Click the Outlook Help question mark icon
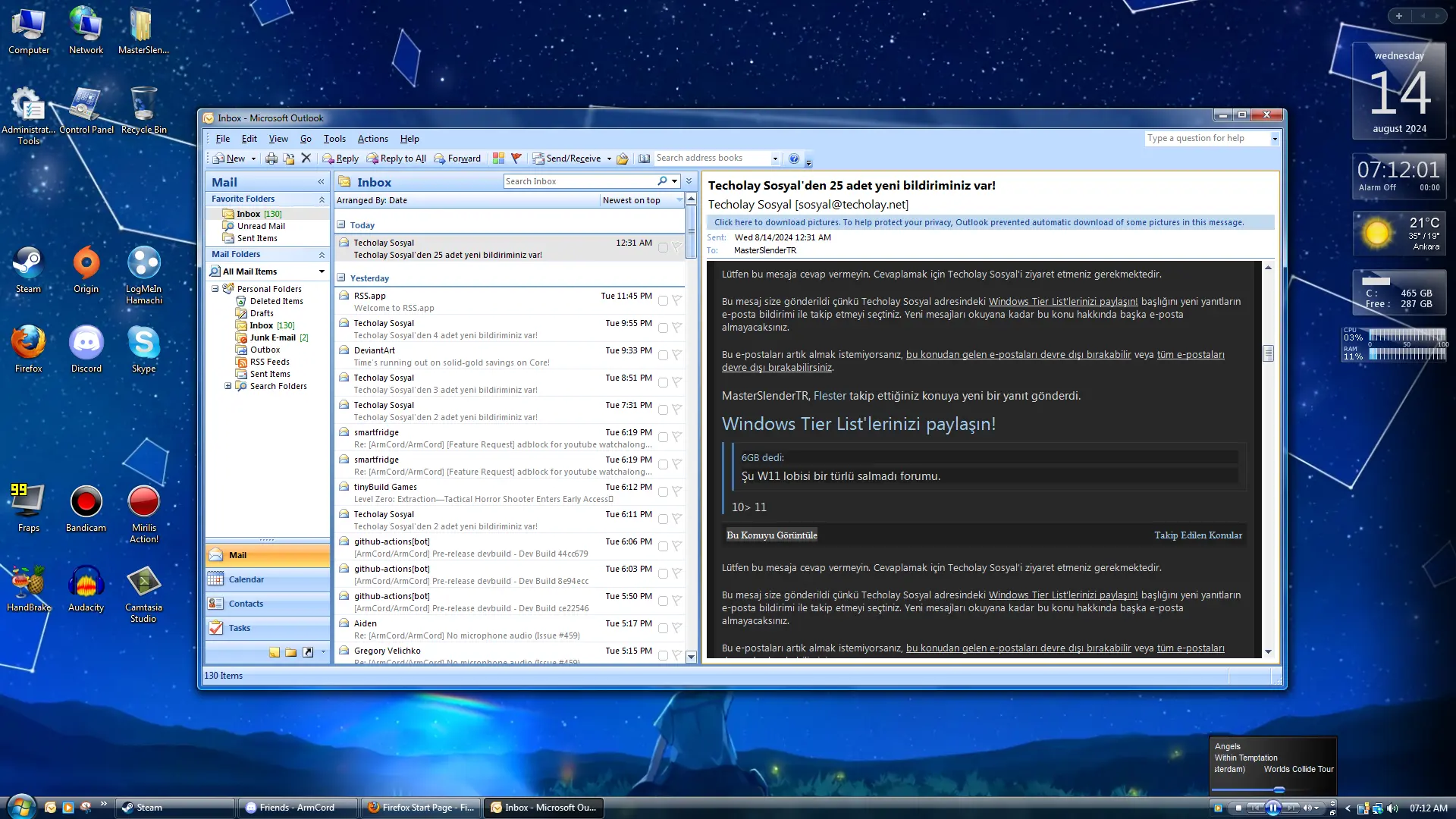This screenshot has height=819, width=1456. 794,158
